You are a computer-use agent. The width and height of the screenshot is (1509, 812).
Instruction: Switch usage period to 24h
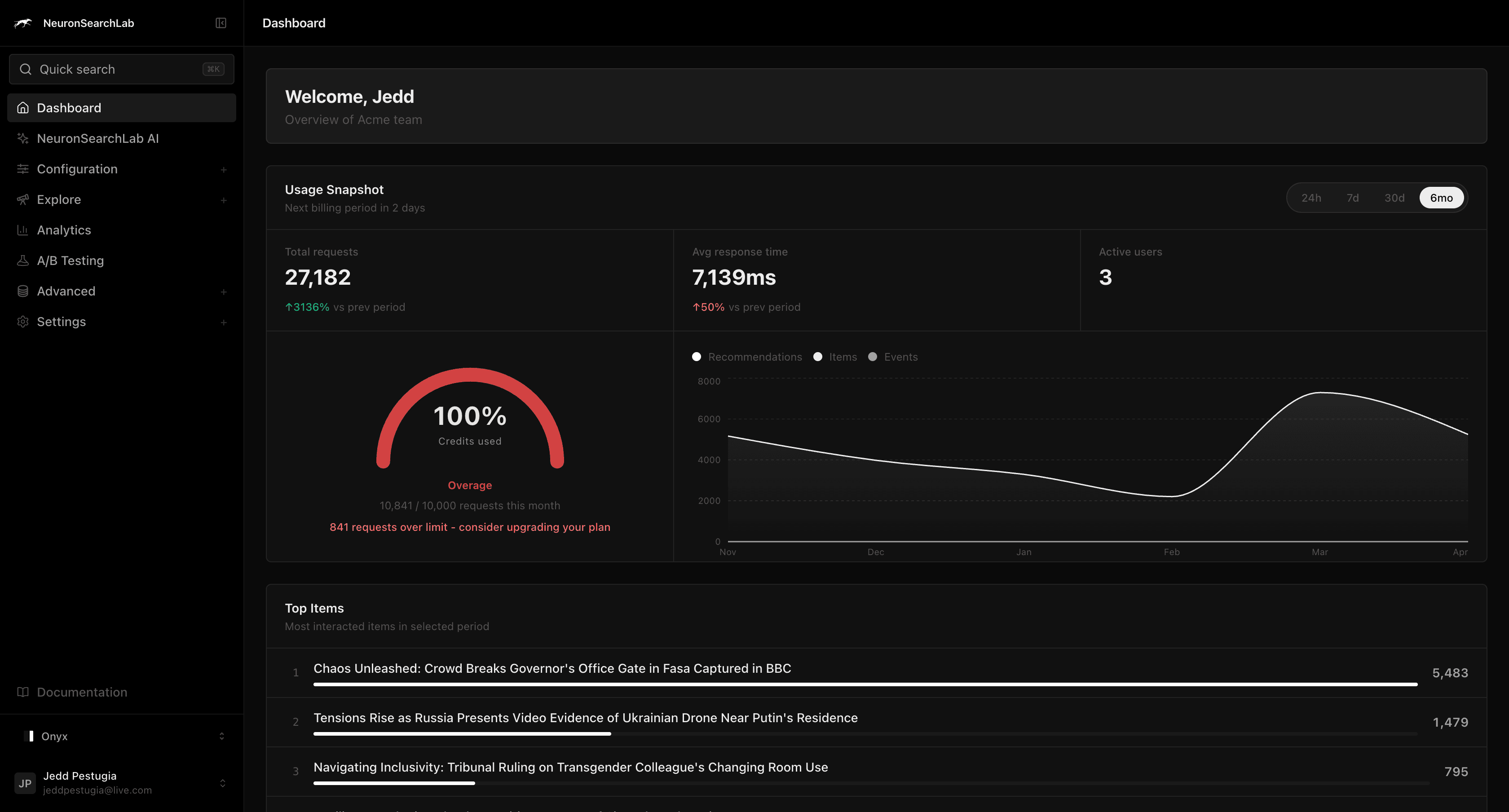click(1312, 198)
